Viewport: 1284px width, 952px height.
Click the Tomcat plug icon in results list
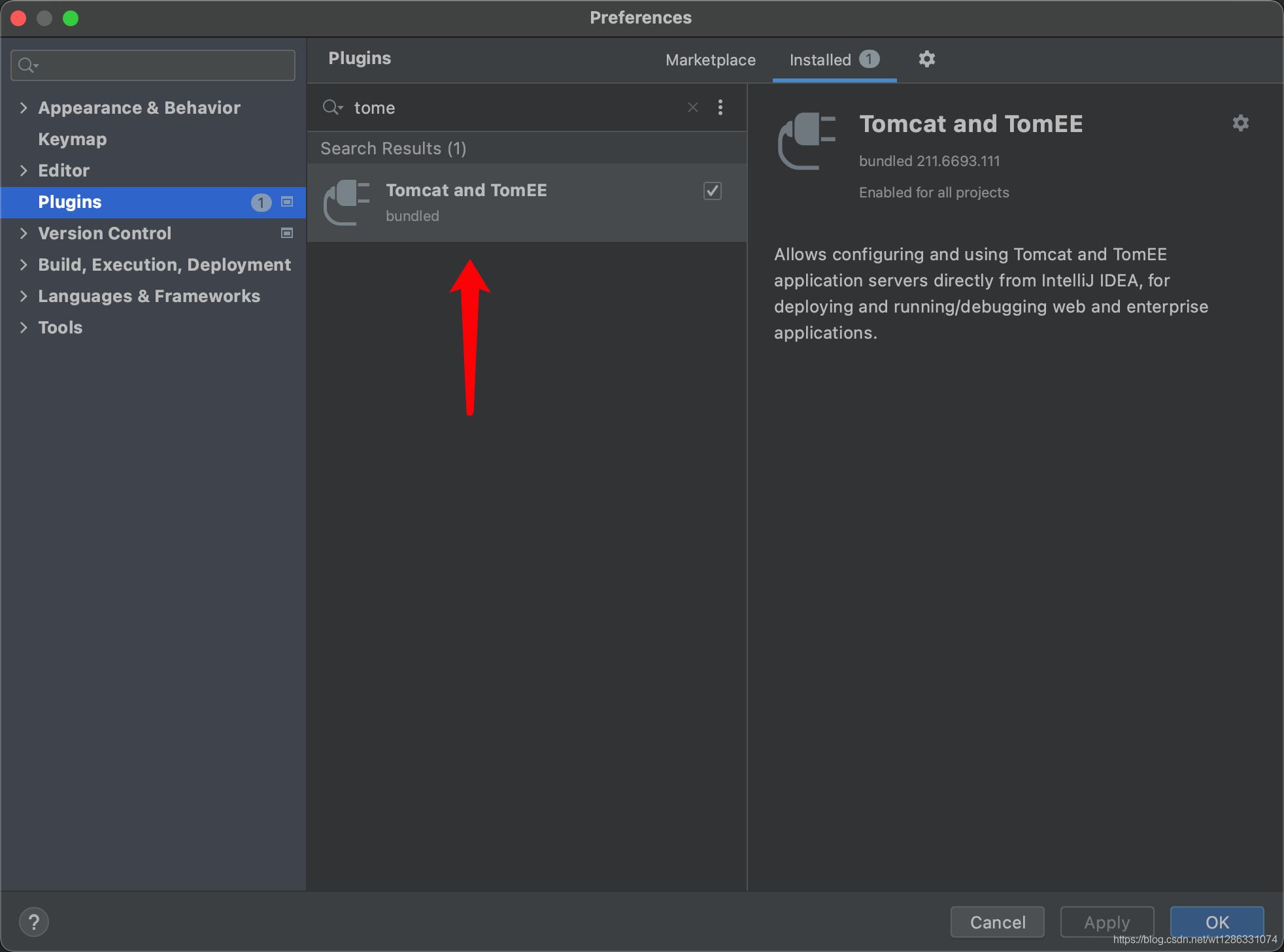point(346,202)
